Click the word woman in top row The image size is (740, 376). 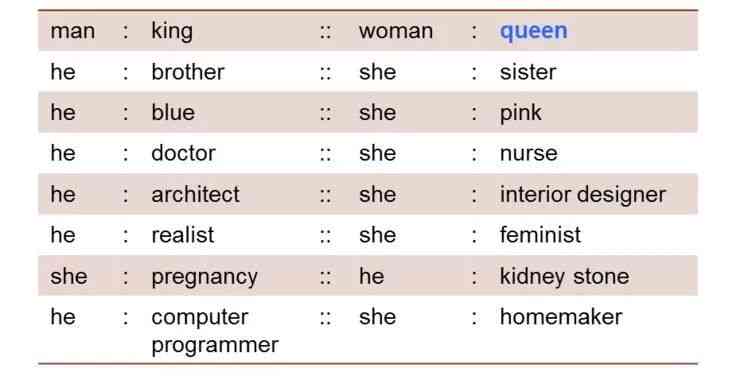396,31
